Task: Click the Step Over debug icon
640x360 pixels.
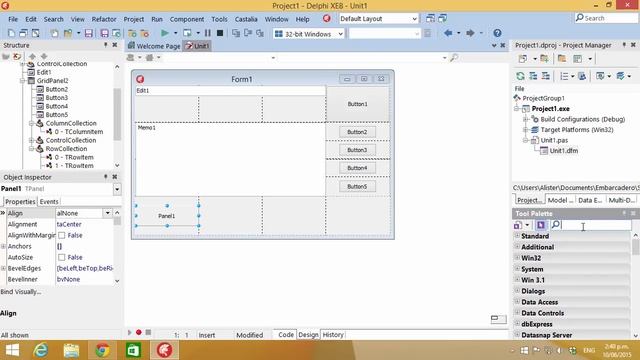Action: point(248,33)
